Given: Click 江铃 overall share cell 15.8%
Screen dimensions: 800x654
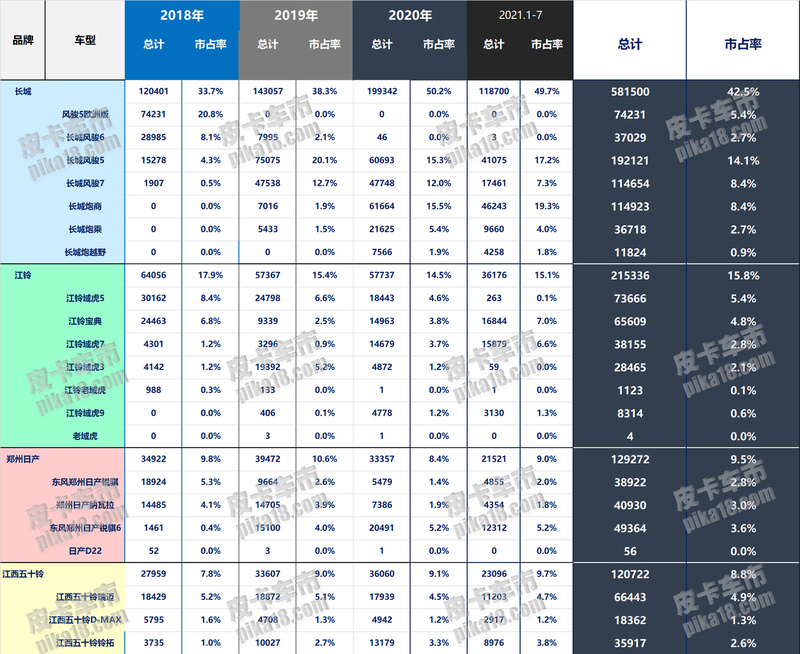Looking at the screenshot, I should pyautogui.click(x=743, y=275).
